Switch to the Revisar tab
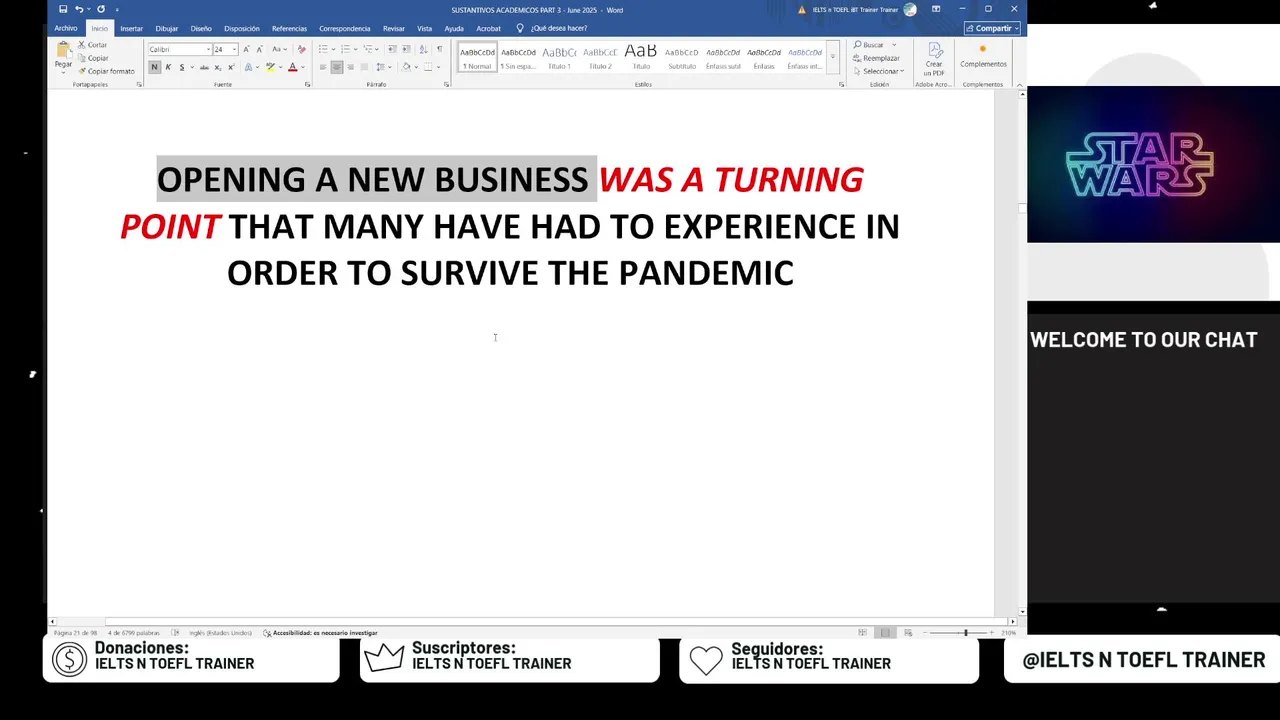This screenshot has height=720, width=1280. (393, 28)
